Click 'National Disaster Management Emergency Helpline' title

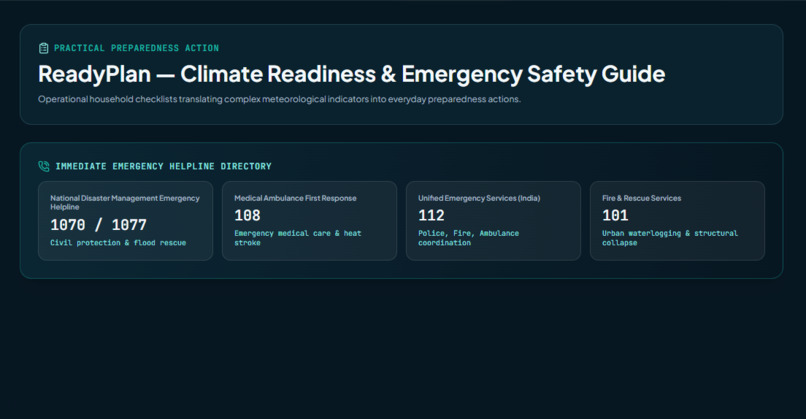[125, 203]
